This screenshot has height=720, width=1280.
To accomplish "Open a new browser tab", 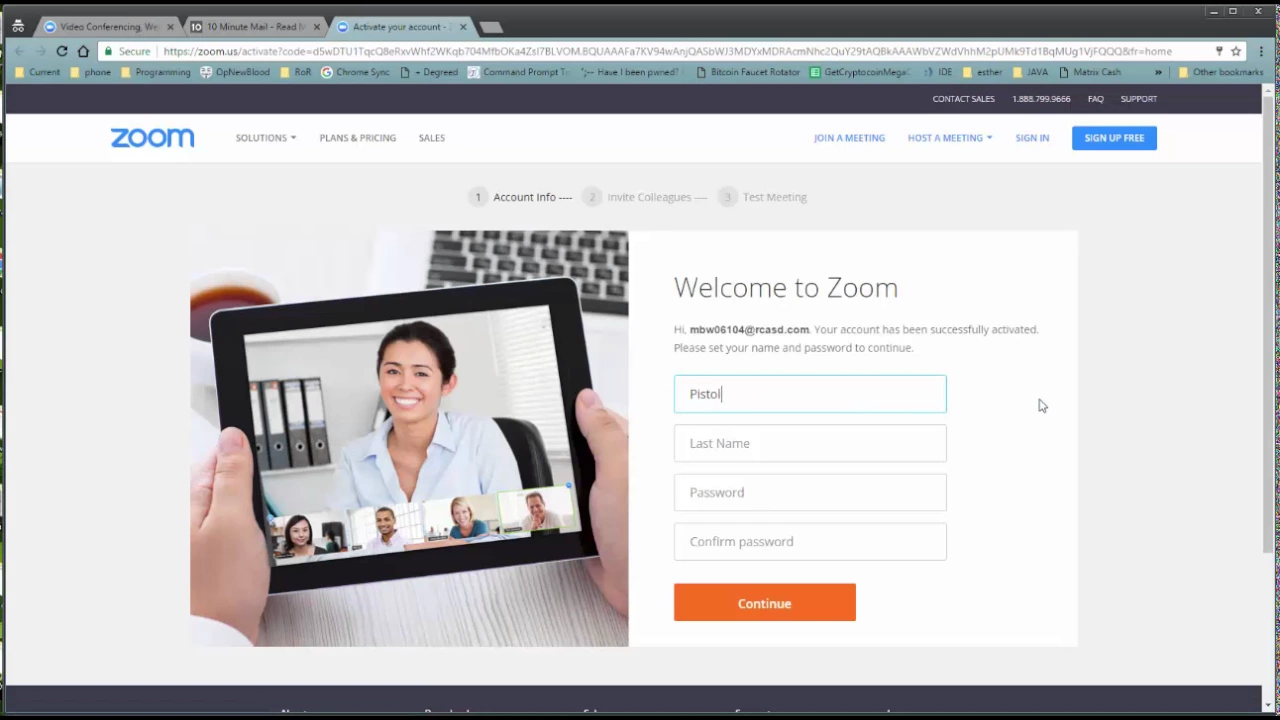I will (491, 27).
